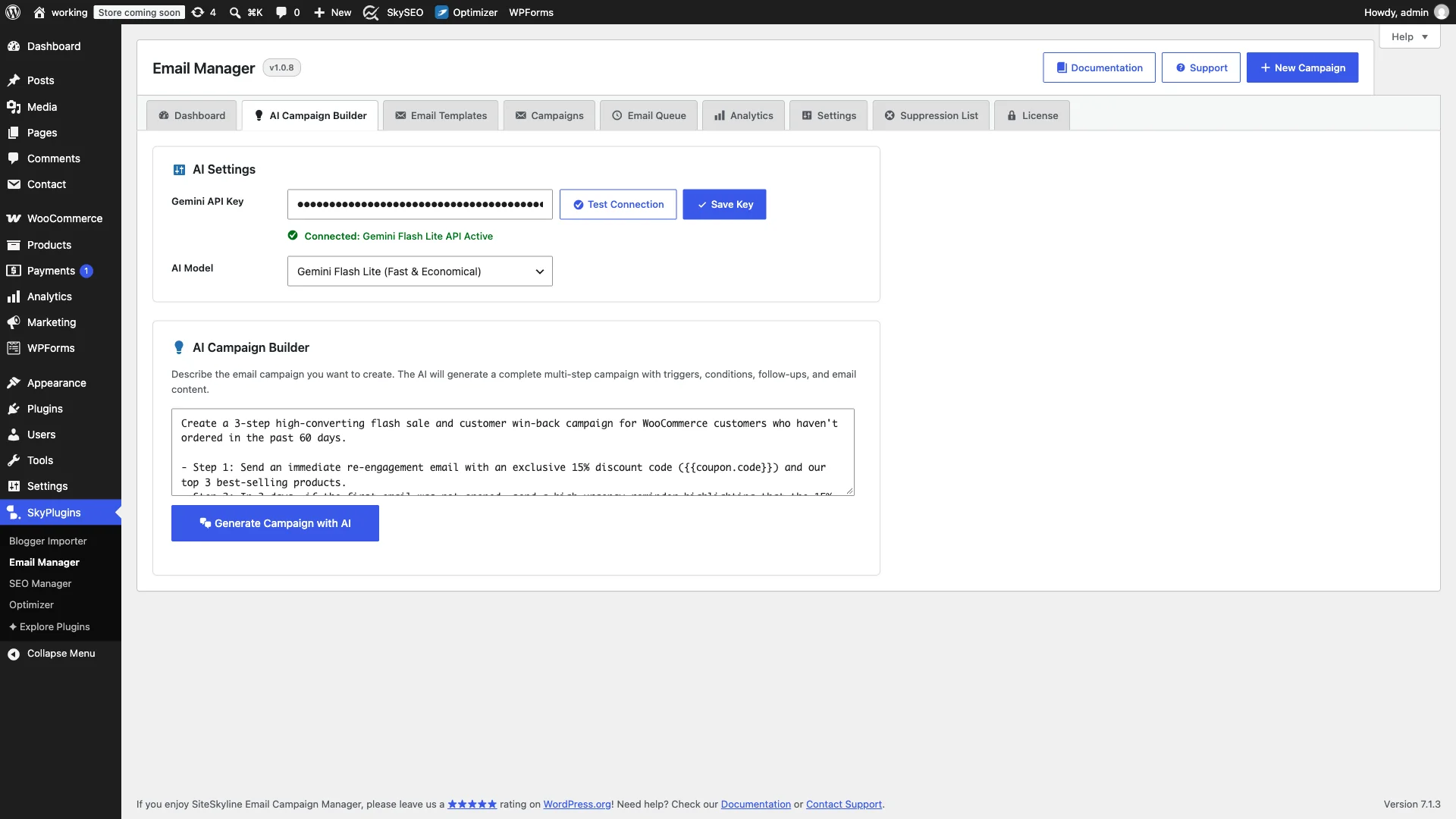Click the New Campaign button

pyautogui.click(x=1302, y=67)
